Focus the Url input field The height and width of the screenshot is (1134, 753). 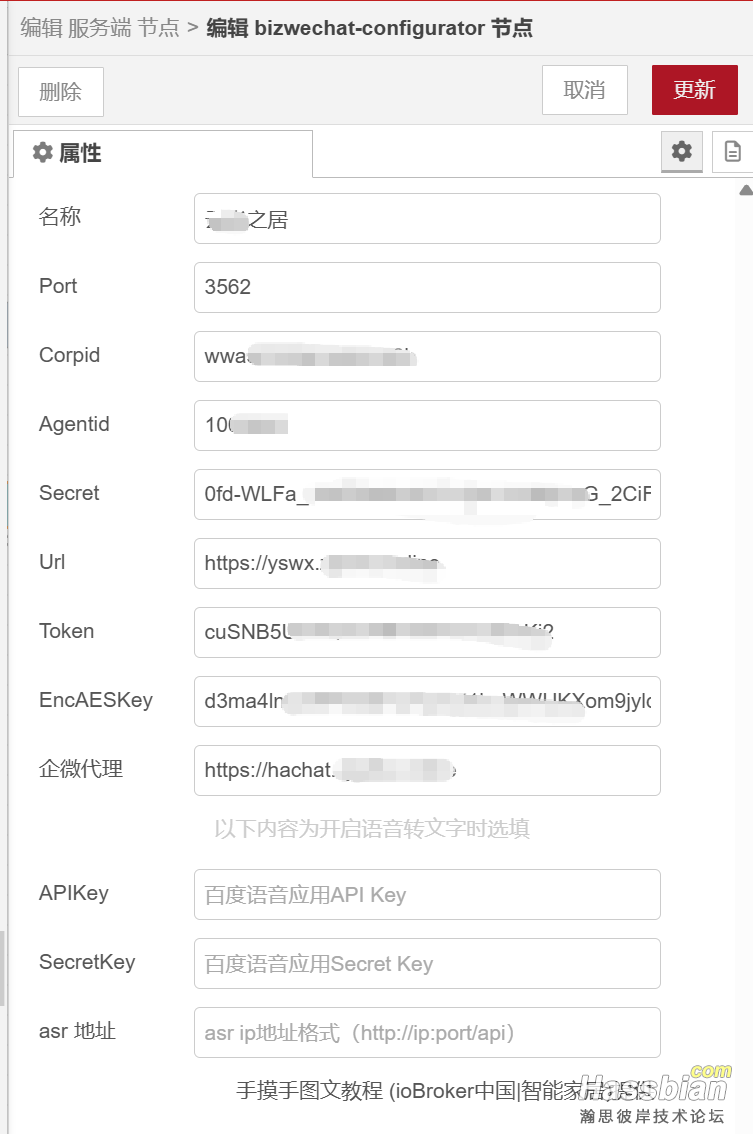[x=427, y=563]
